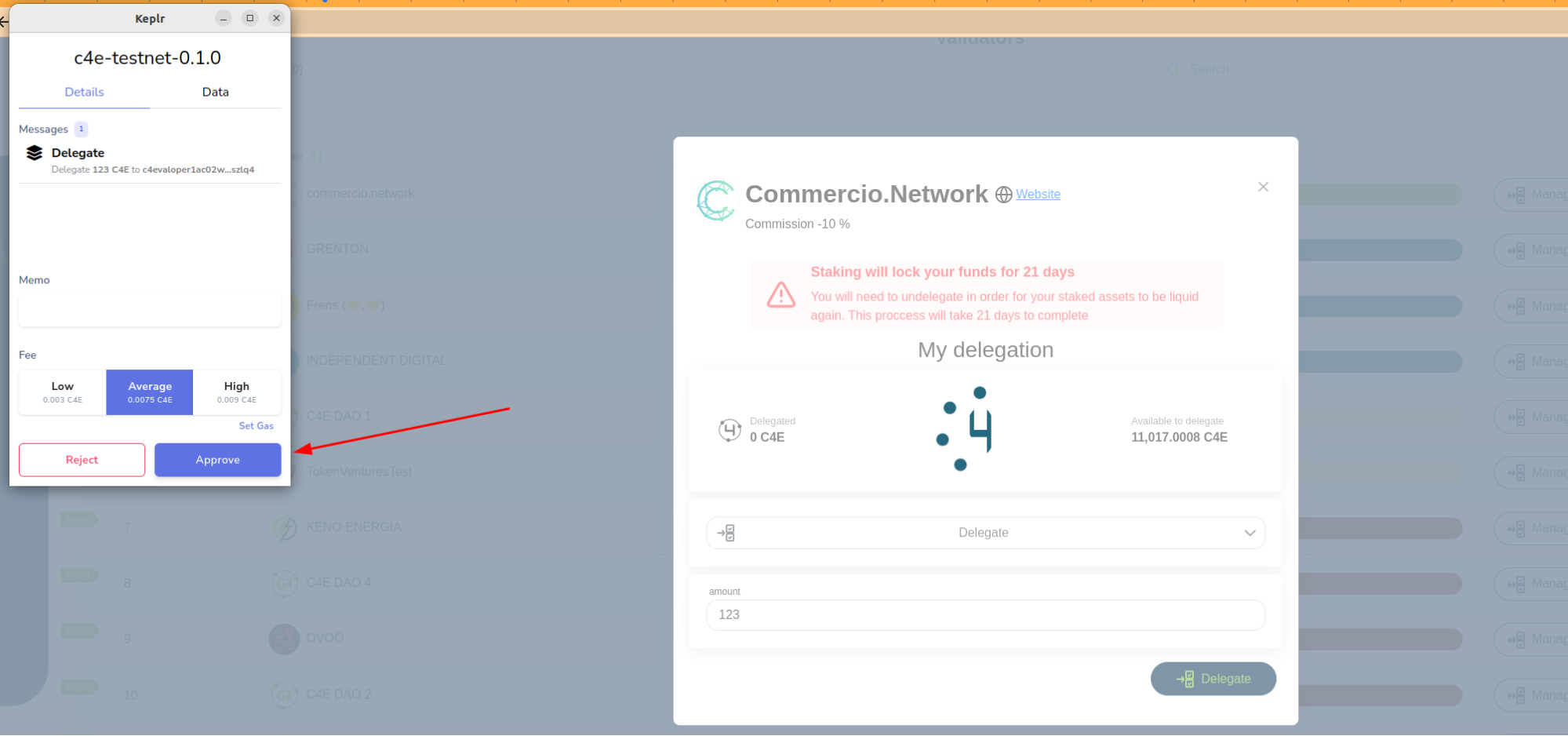Click the globe icon beside Website
This screenshot has height=736, width=1568.
click(1003, 195)
